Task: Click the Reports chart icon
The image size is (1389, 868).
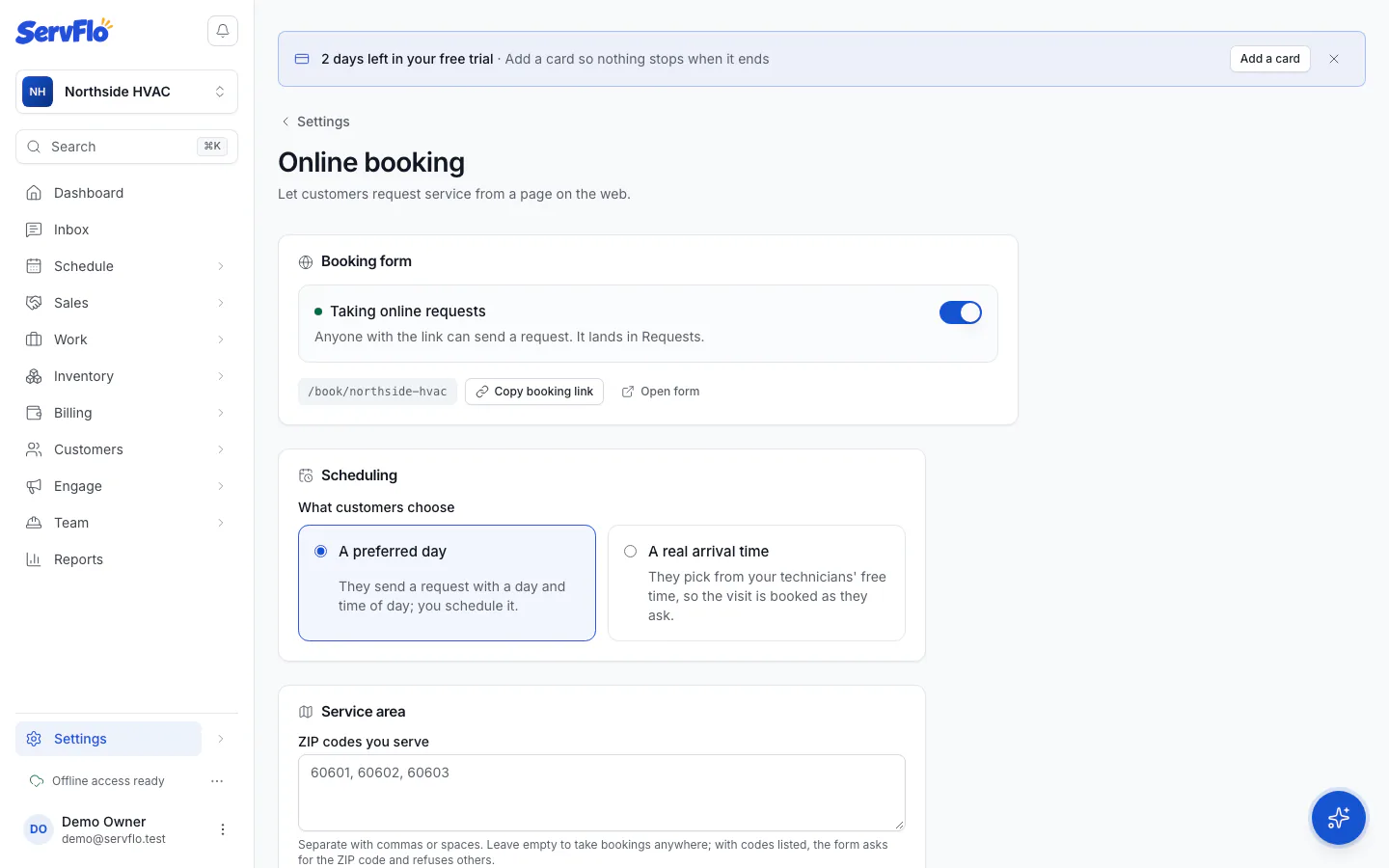Action: (x=34, y=559)
